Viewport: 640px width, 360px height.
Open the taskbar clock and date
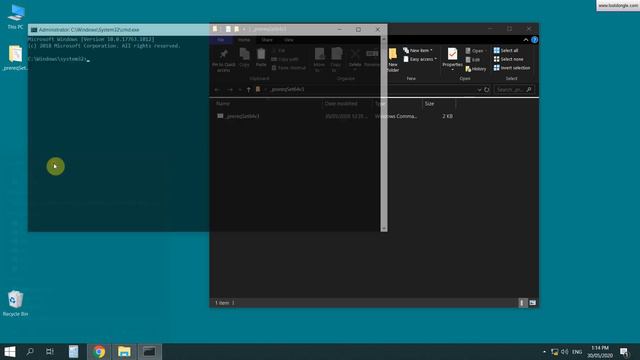(600, 352)
